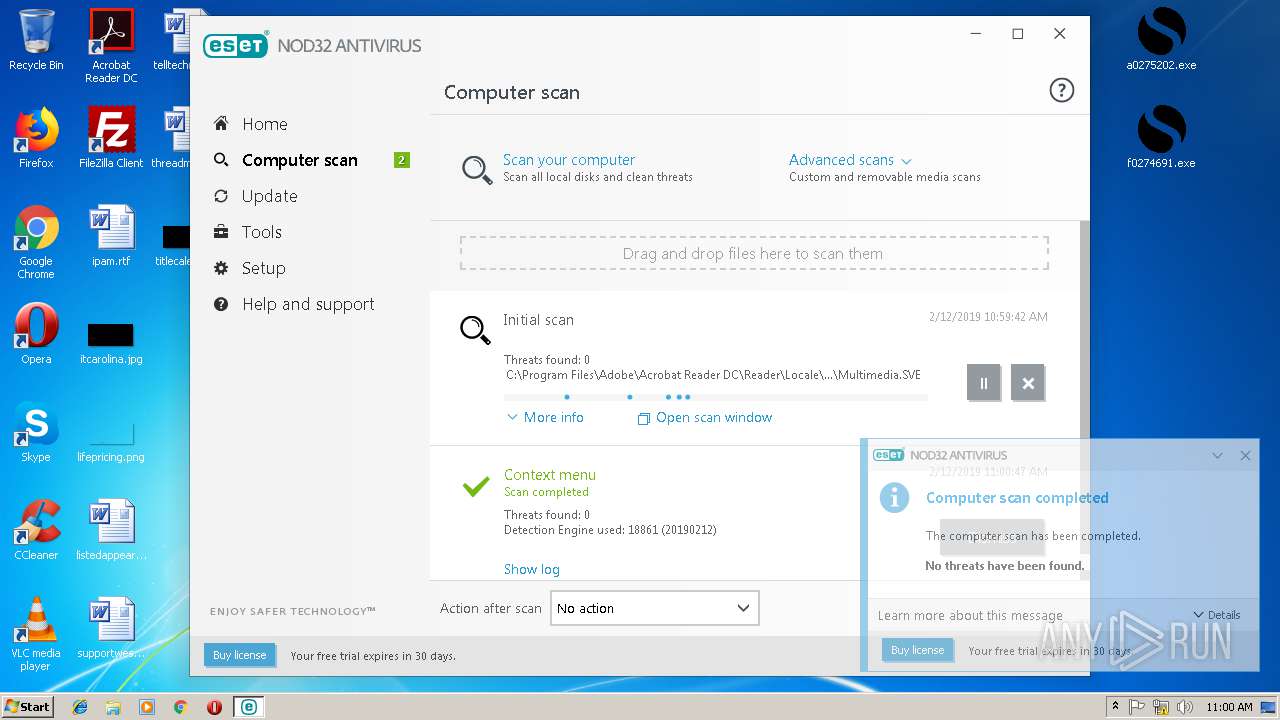The image size is (1280, 720).
Task: Open the Home section in ESET sidebar
Action: coord(264,124)
